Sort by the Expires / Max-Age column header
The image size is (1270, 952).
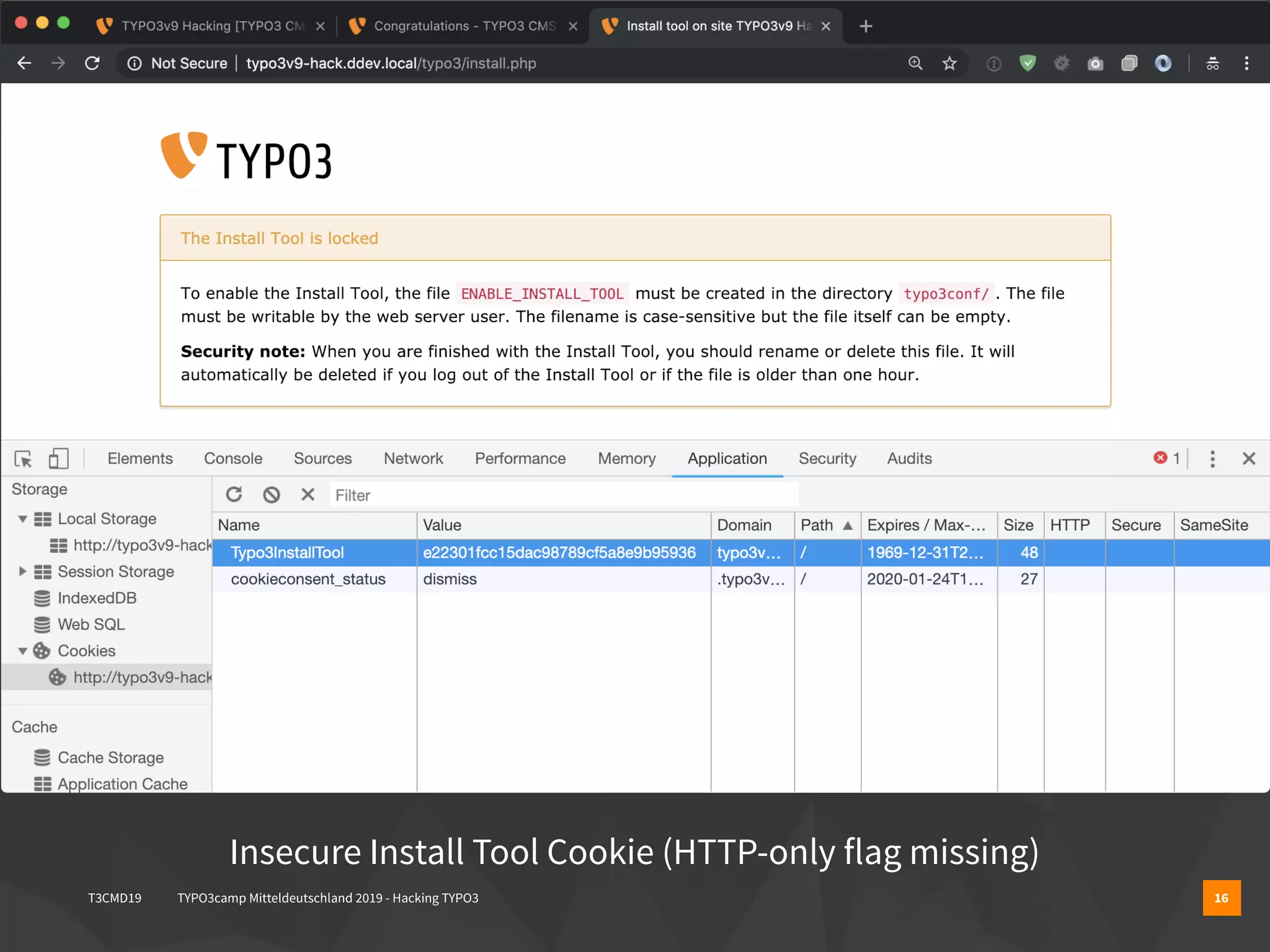coord(929,525)
